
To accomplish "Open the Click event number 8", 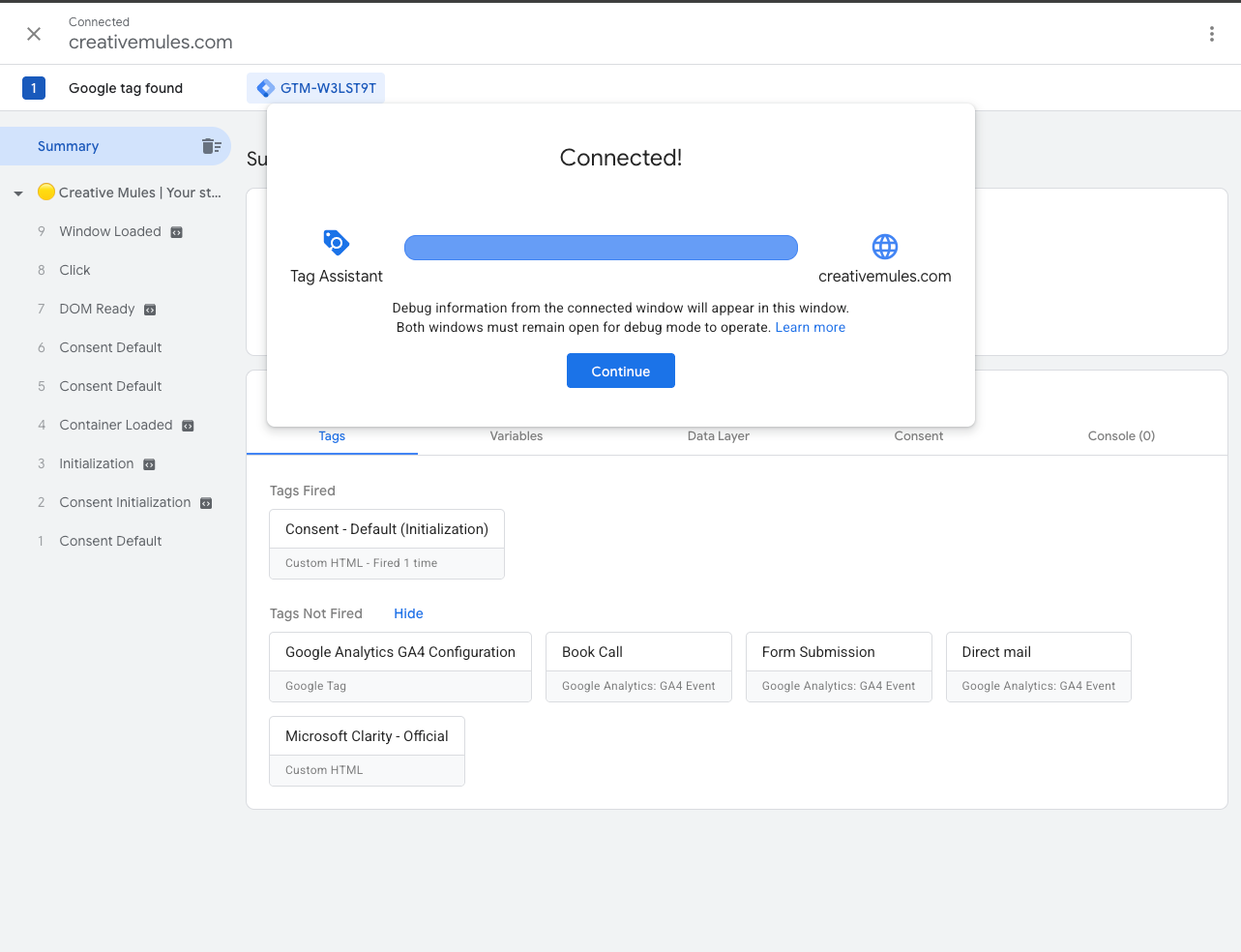I will [x=74, y=270].
